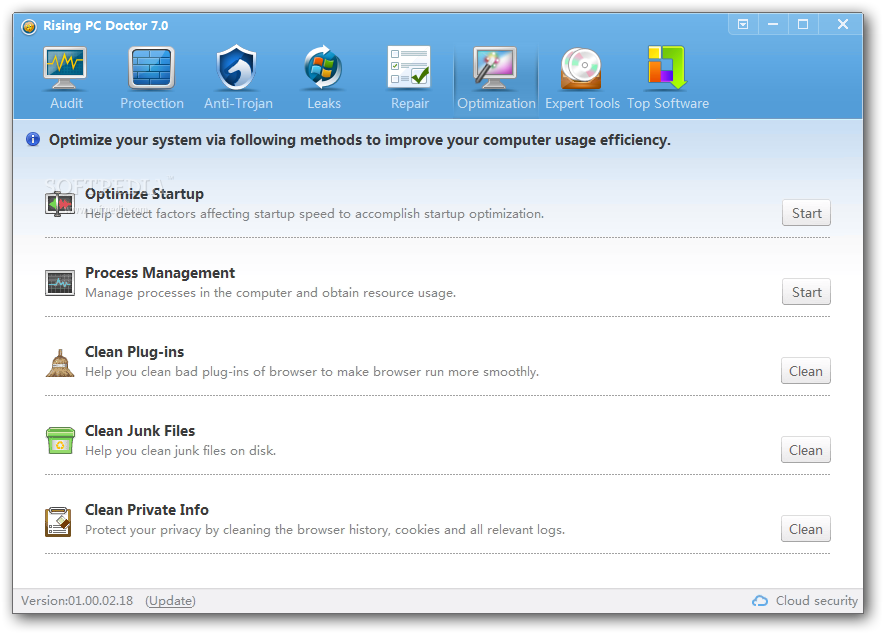Click the Optimize Startup row icon
884x634 pixels.
60,203
